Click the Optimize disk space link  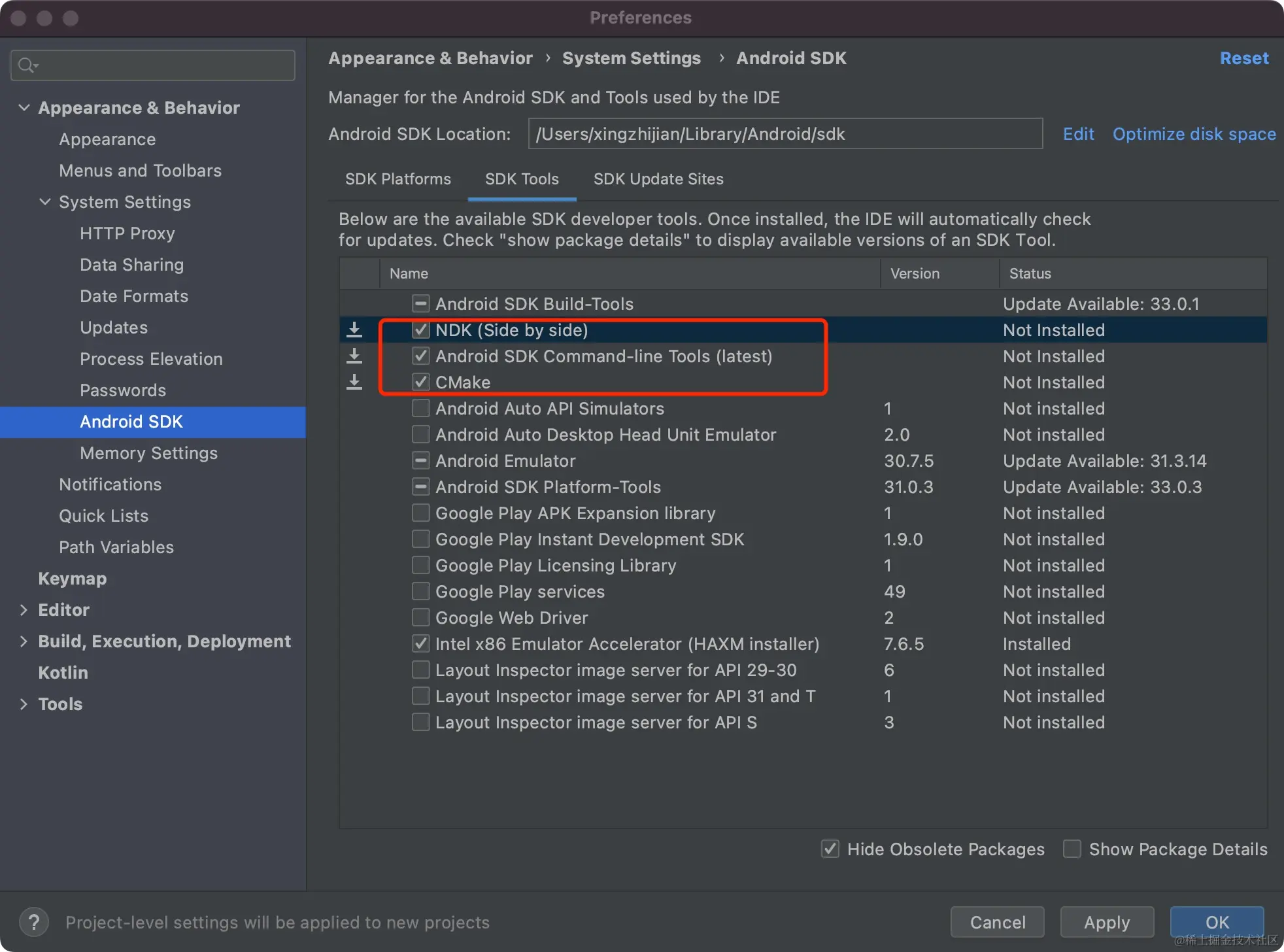(1194, 134)
